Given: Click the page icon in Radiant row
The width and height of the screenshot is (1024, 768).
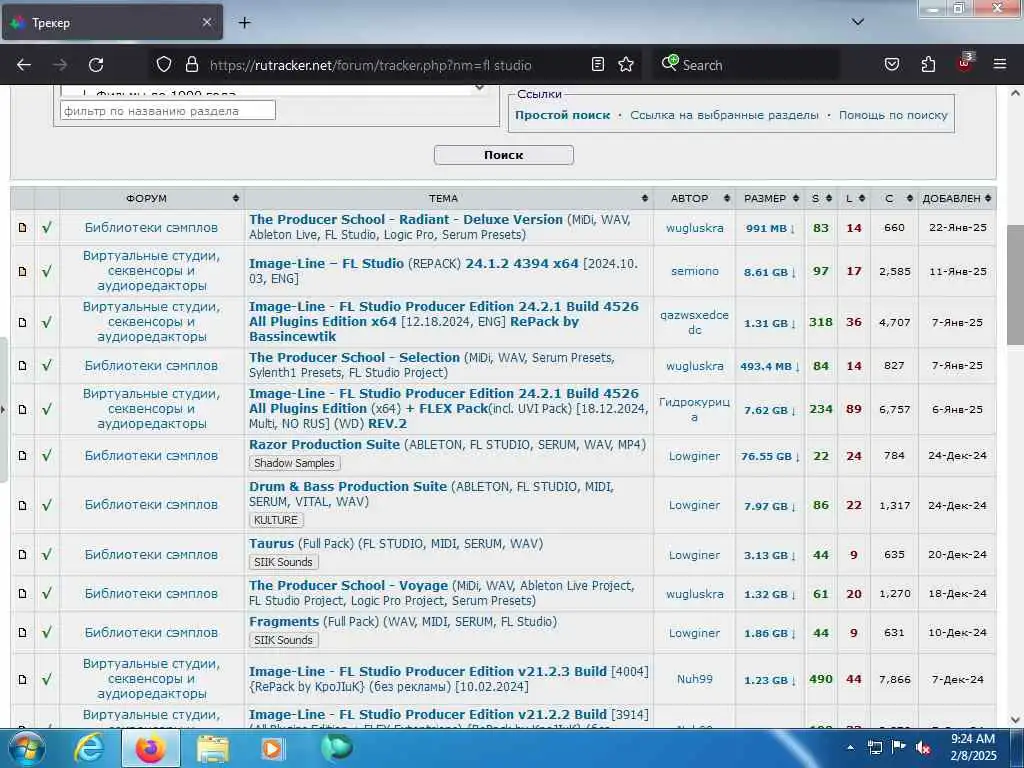Looking at the screenshot, I should pos(22,228).
